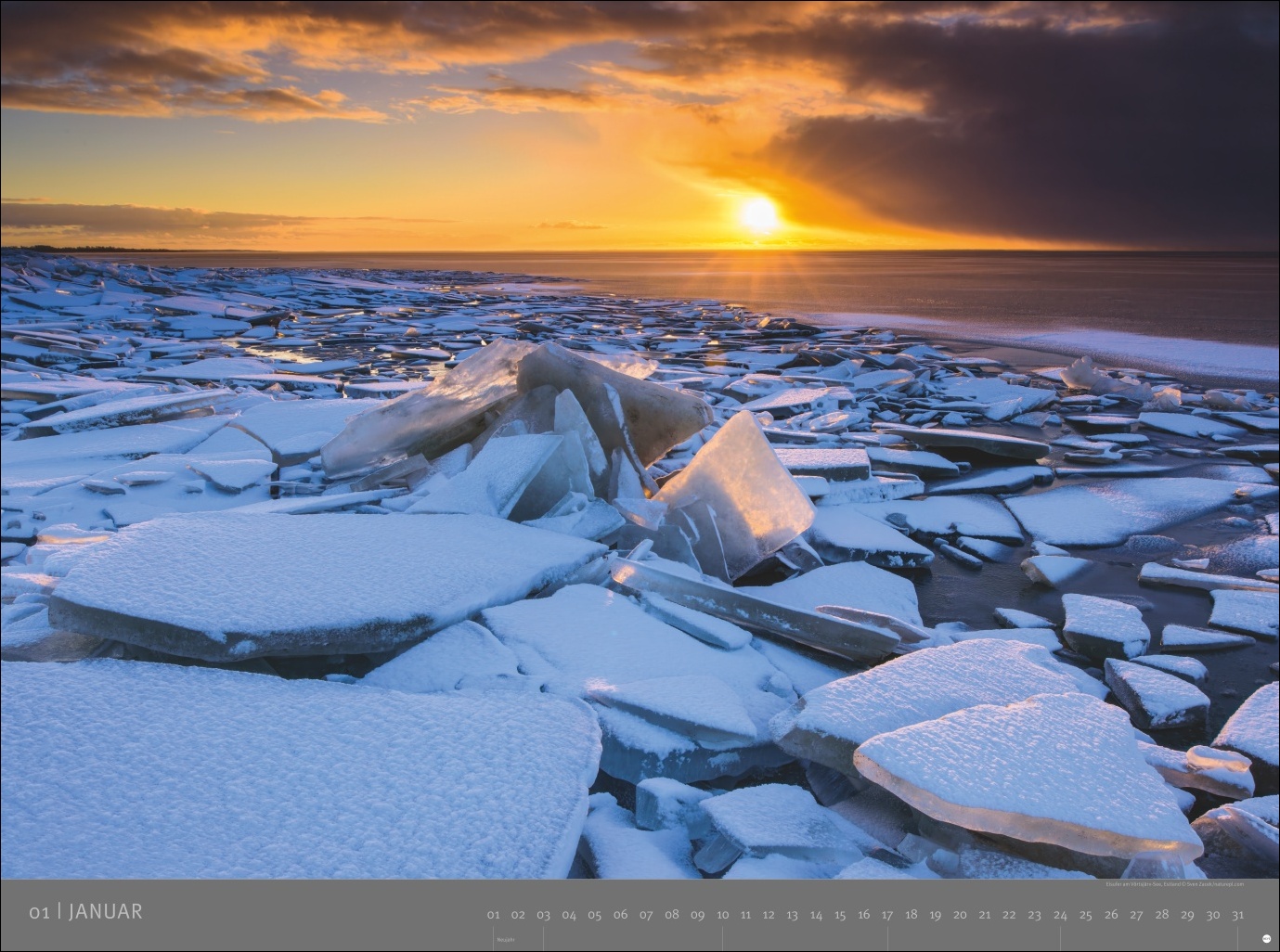Screen dimensions: 1280x952
Task: Select date 24 in the calendar strip
Action: [x=1060, y=915]
